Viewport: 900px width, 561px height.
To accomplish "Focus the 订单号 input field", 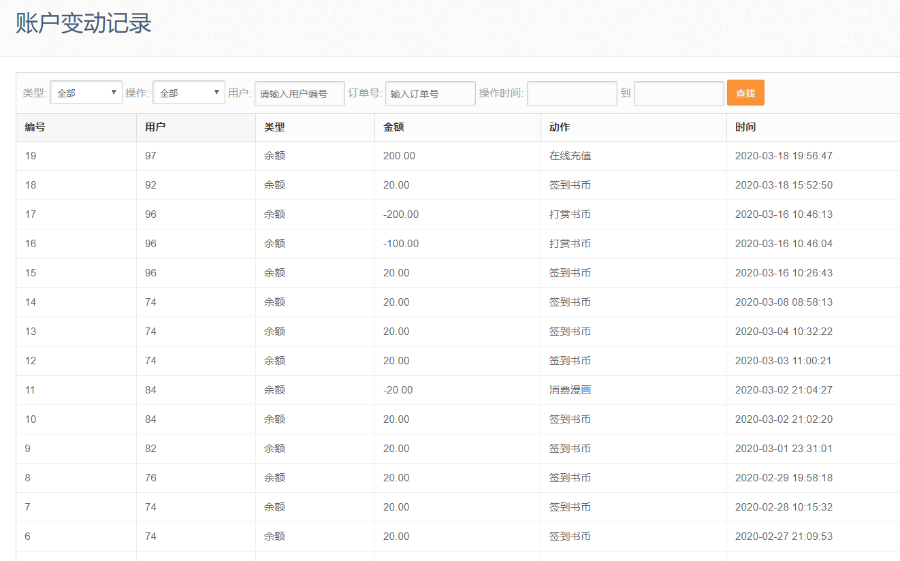I will [430, 93].
